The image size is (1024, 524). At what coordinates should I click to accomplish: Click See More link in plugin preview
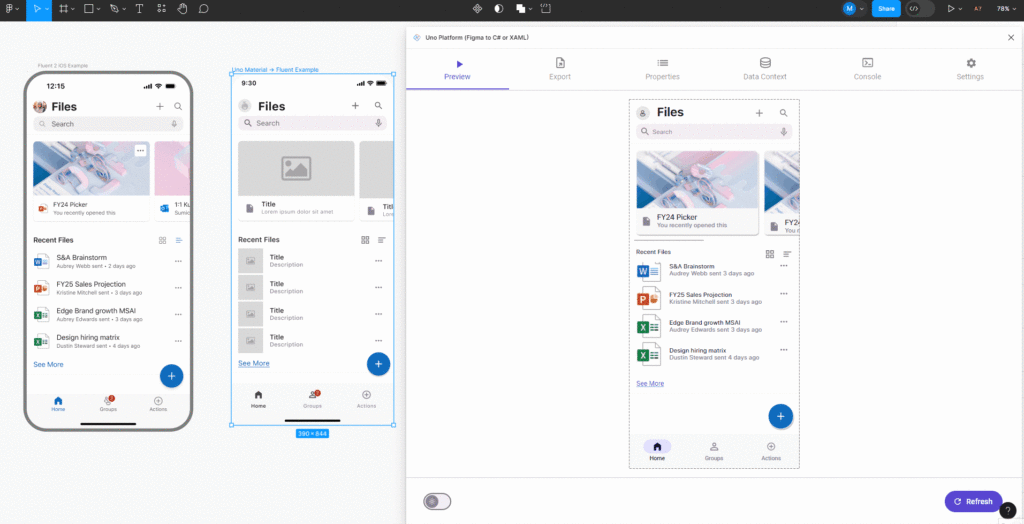(x=650, y=383)
